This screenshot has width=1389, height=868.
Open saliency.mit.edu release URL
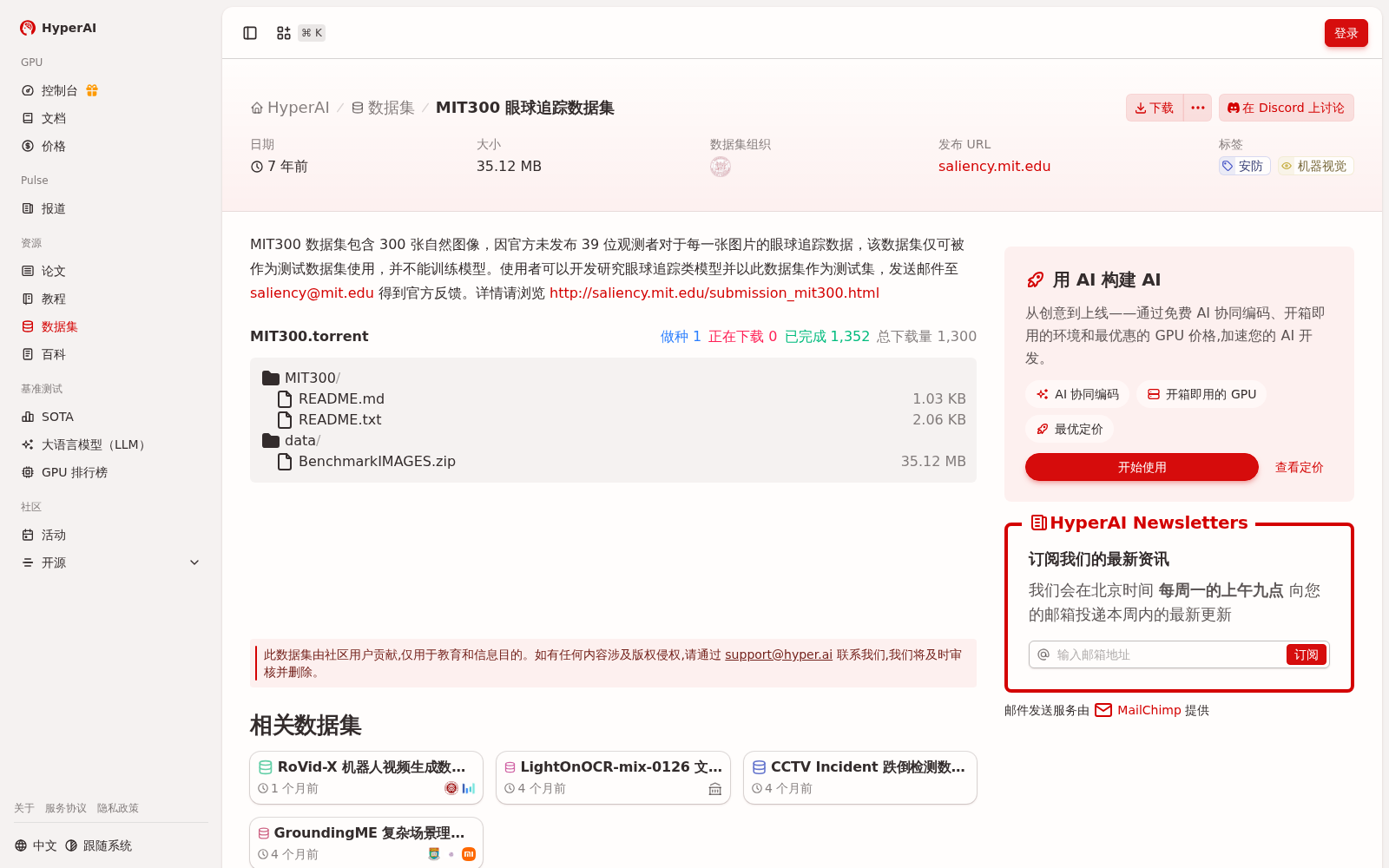click(x=994, y=166)
